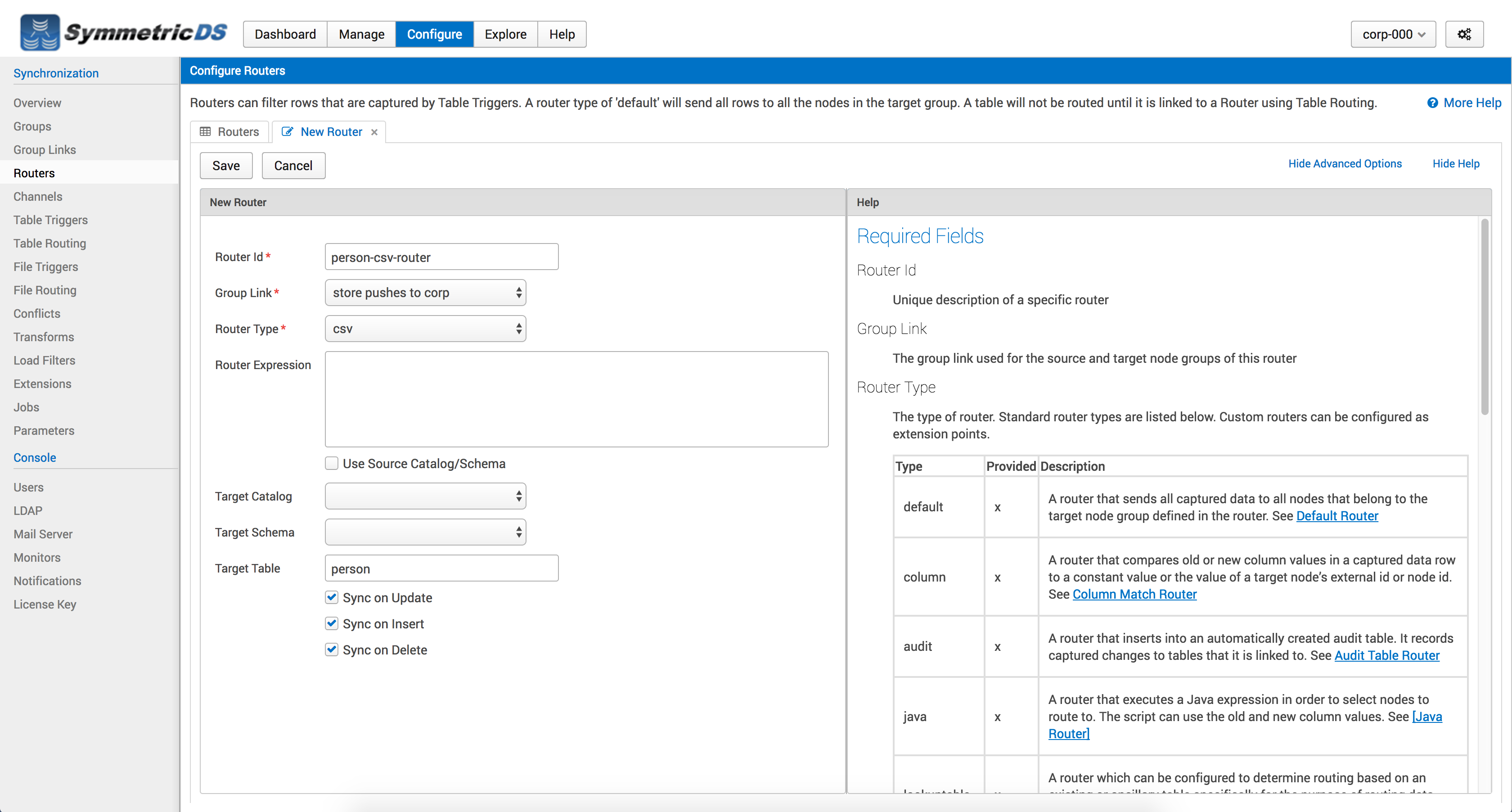Open Table Routing in the sidebar

point(49,243)
